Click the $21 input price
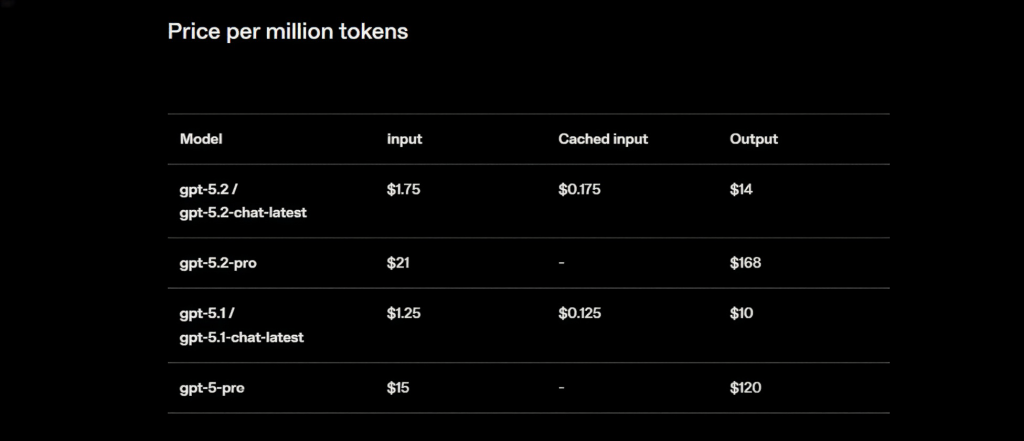 coord(398,263)
